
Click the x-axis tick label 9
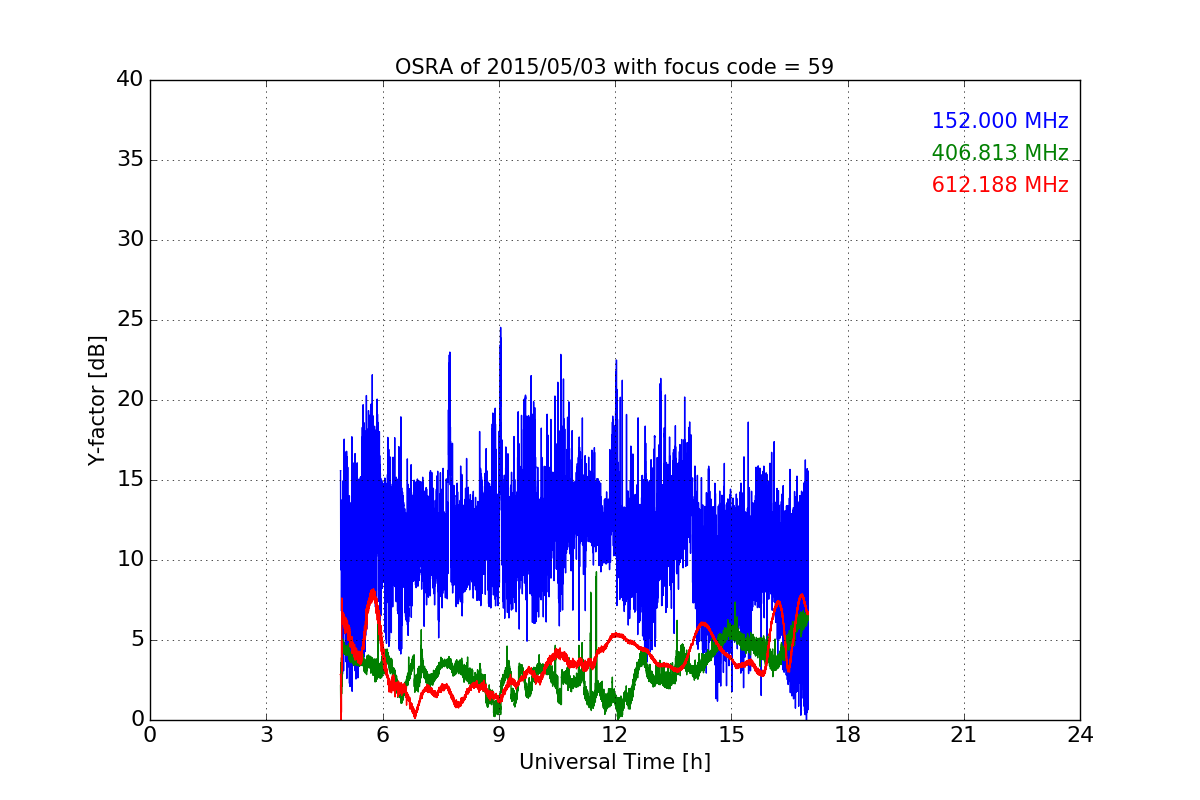click(x=499, y=735)
